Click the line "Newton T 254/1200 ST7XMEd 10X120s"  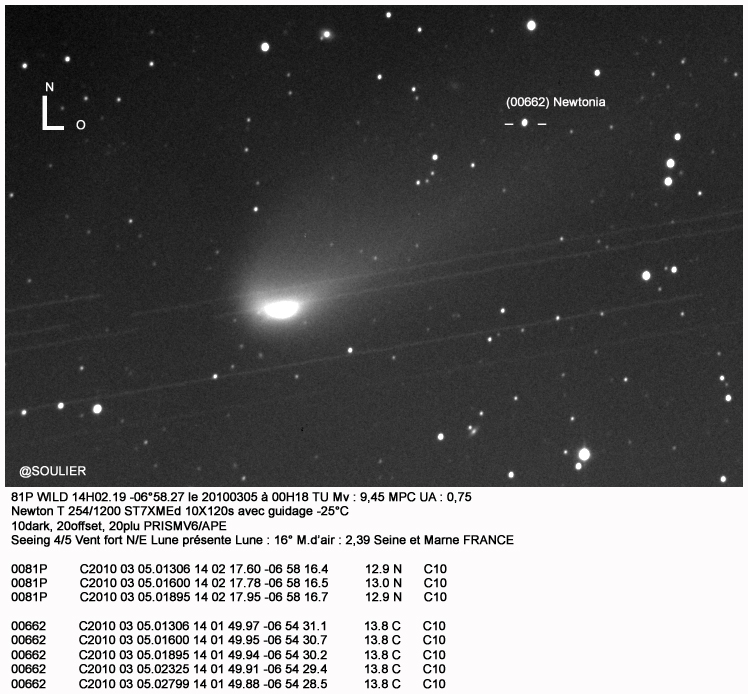[180, 511]
